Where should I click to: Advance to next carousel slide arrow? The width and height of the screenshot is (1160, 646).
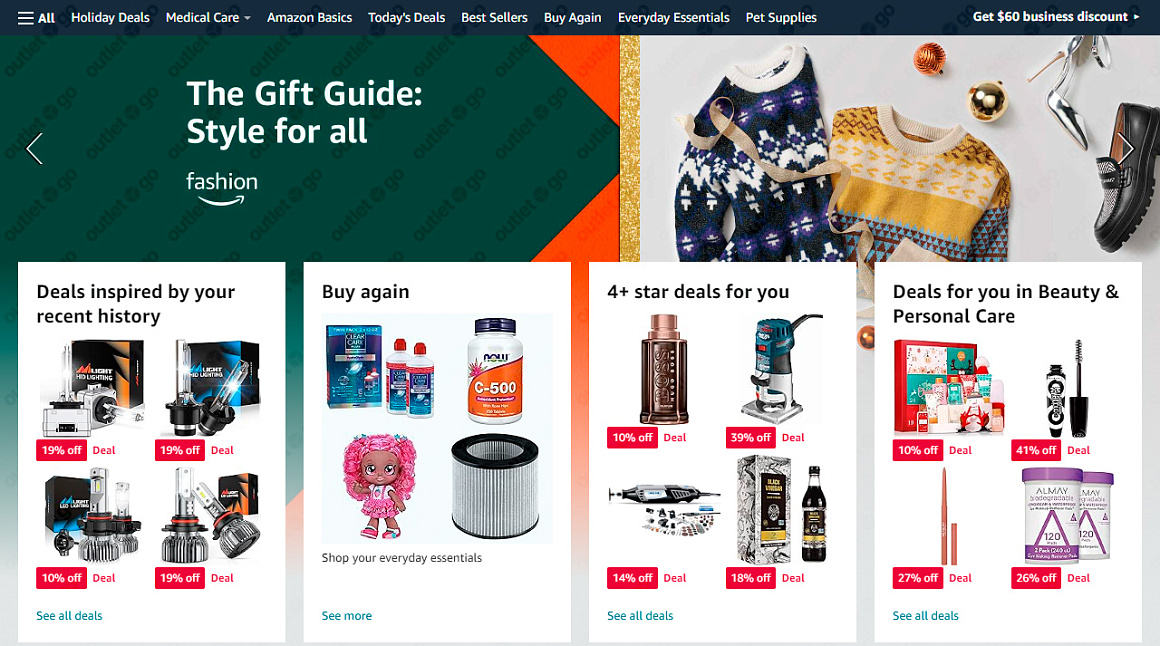[x=1125, y=149]
